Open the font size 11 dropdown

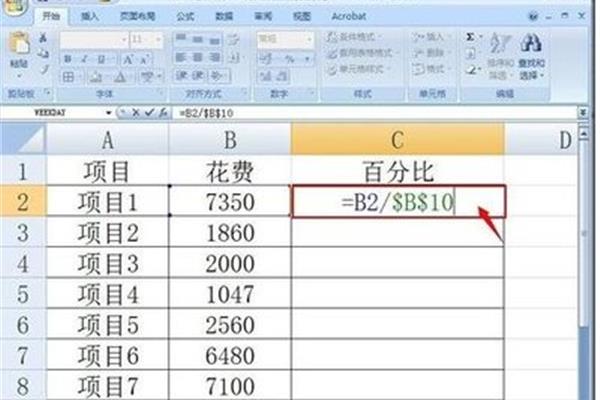tap(158, 39)
